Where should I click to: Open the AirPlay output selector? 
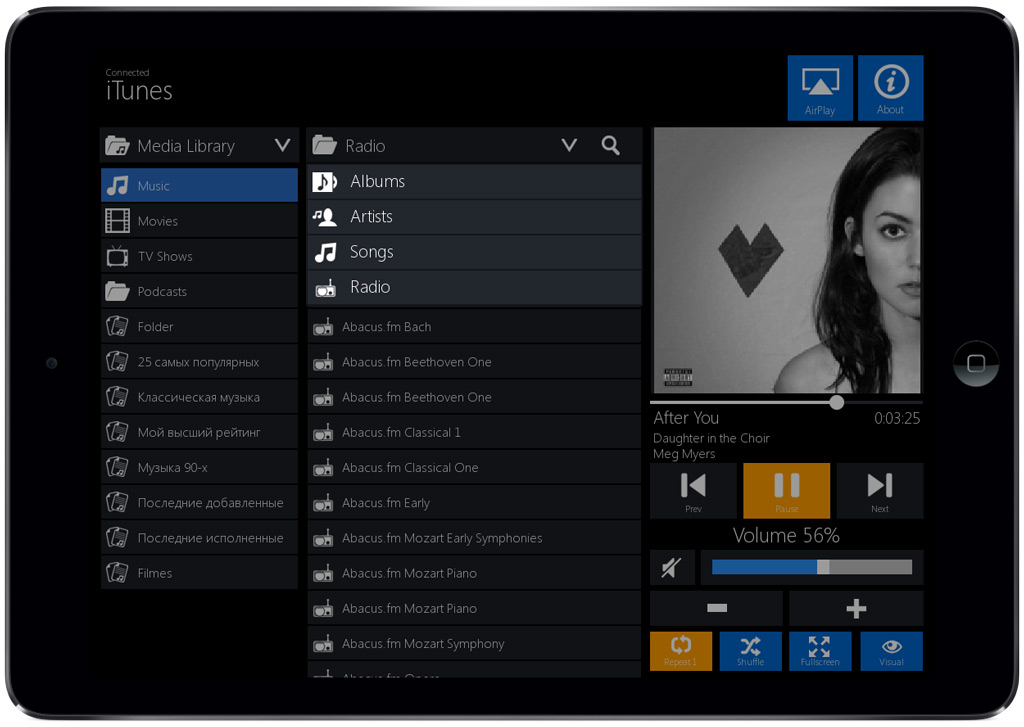pyautogui.click(x=820, y=88)
